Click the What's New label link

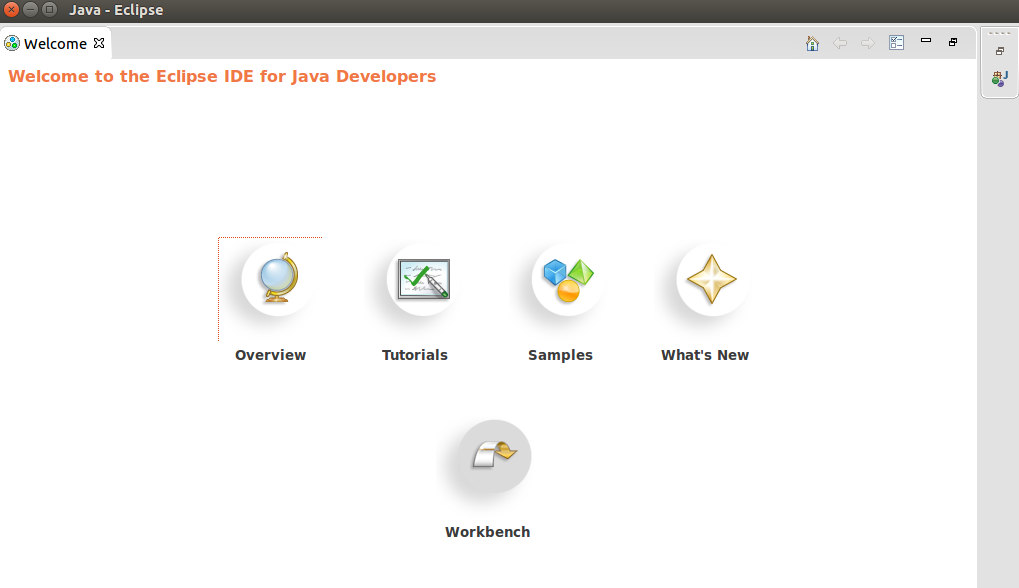coord(705,355)
